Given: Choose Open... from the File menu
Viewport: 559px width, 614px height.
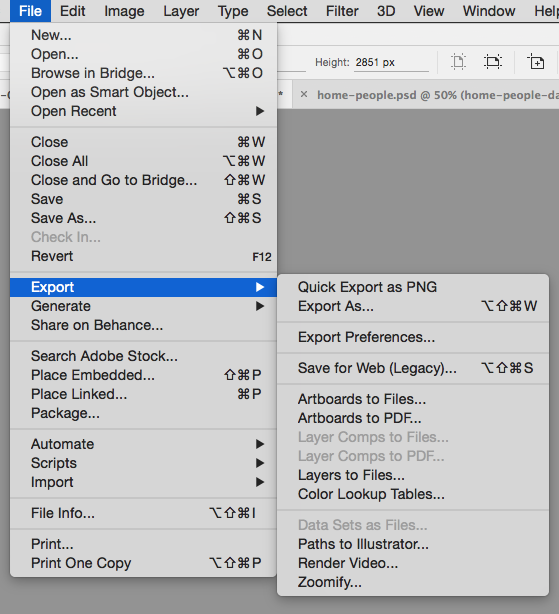Looking at the screenshot, I should pos(143,54).
